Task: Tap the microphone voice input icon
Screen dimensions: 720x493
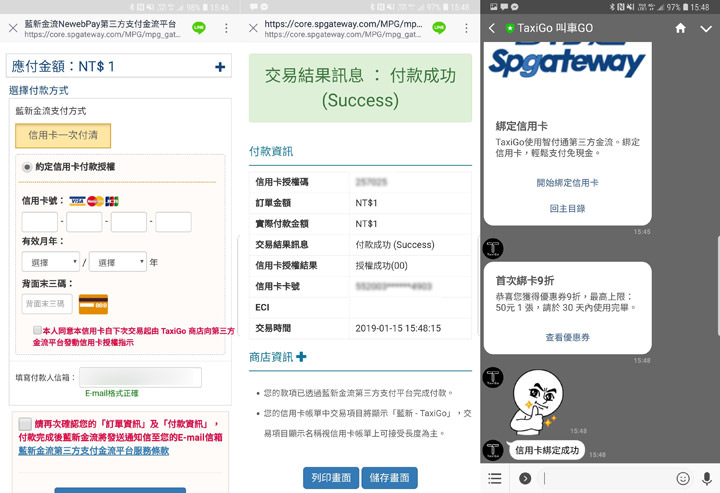Action: coord(707,478)
